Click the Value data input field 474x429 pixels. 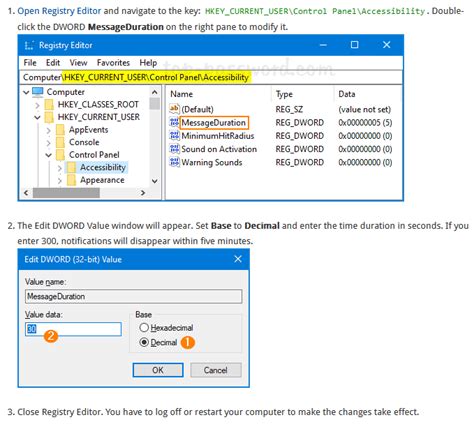(x=73, y=329)
